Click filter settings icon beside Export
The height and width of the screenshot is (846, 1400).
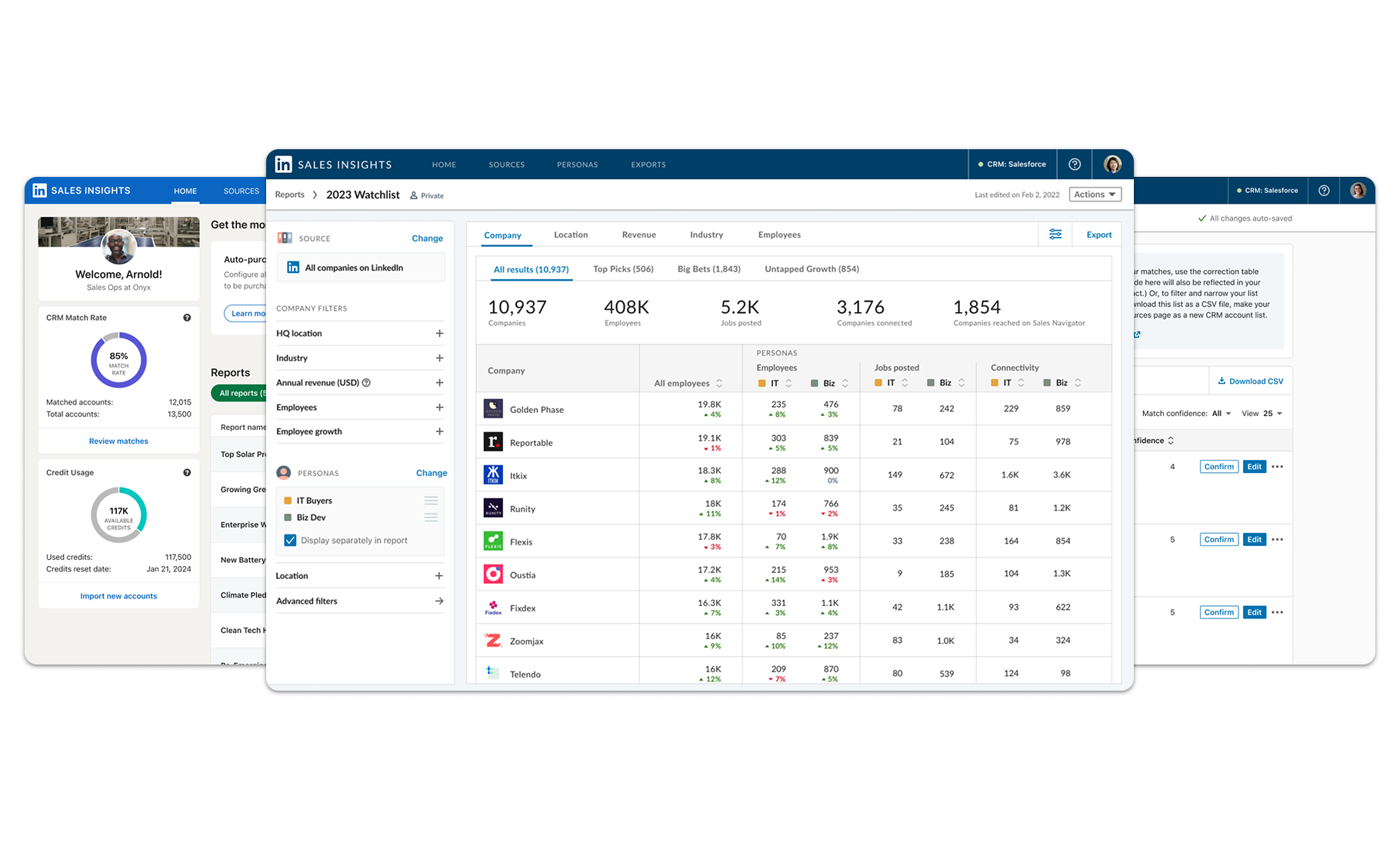pos(1055,235)
